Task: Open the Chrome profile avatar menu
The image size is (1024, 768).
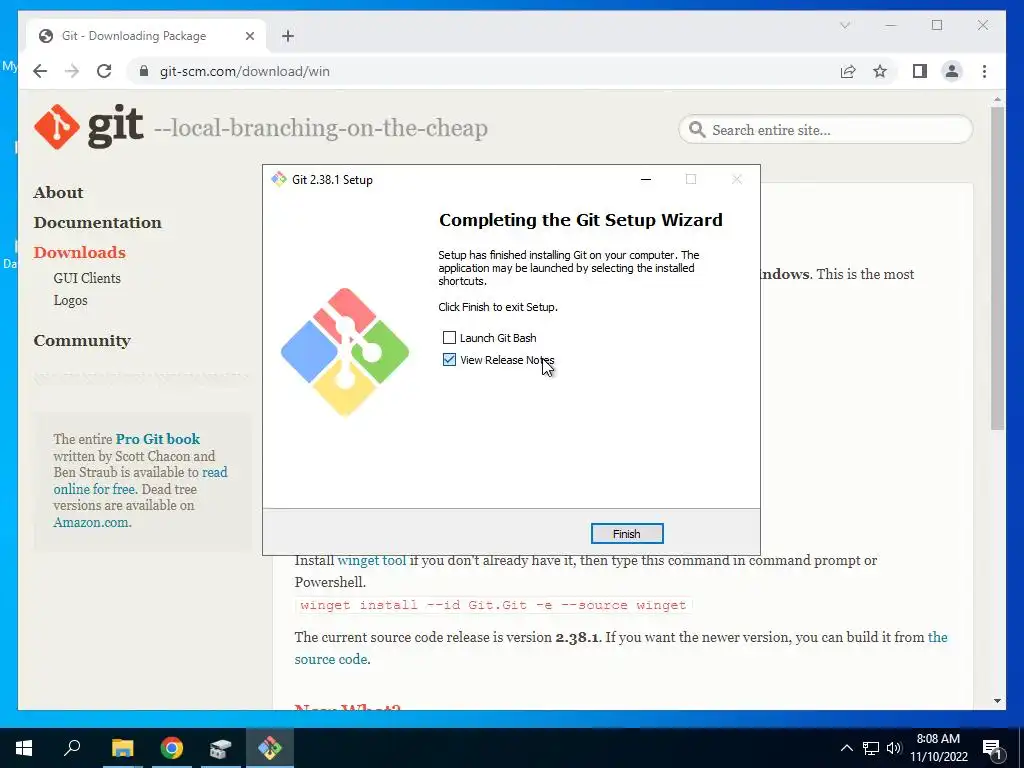Action: point(952,71)
